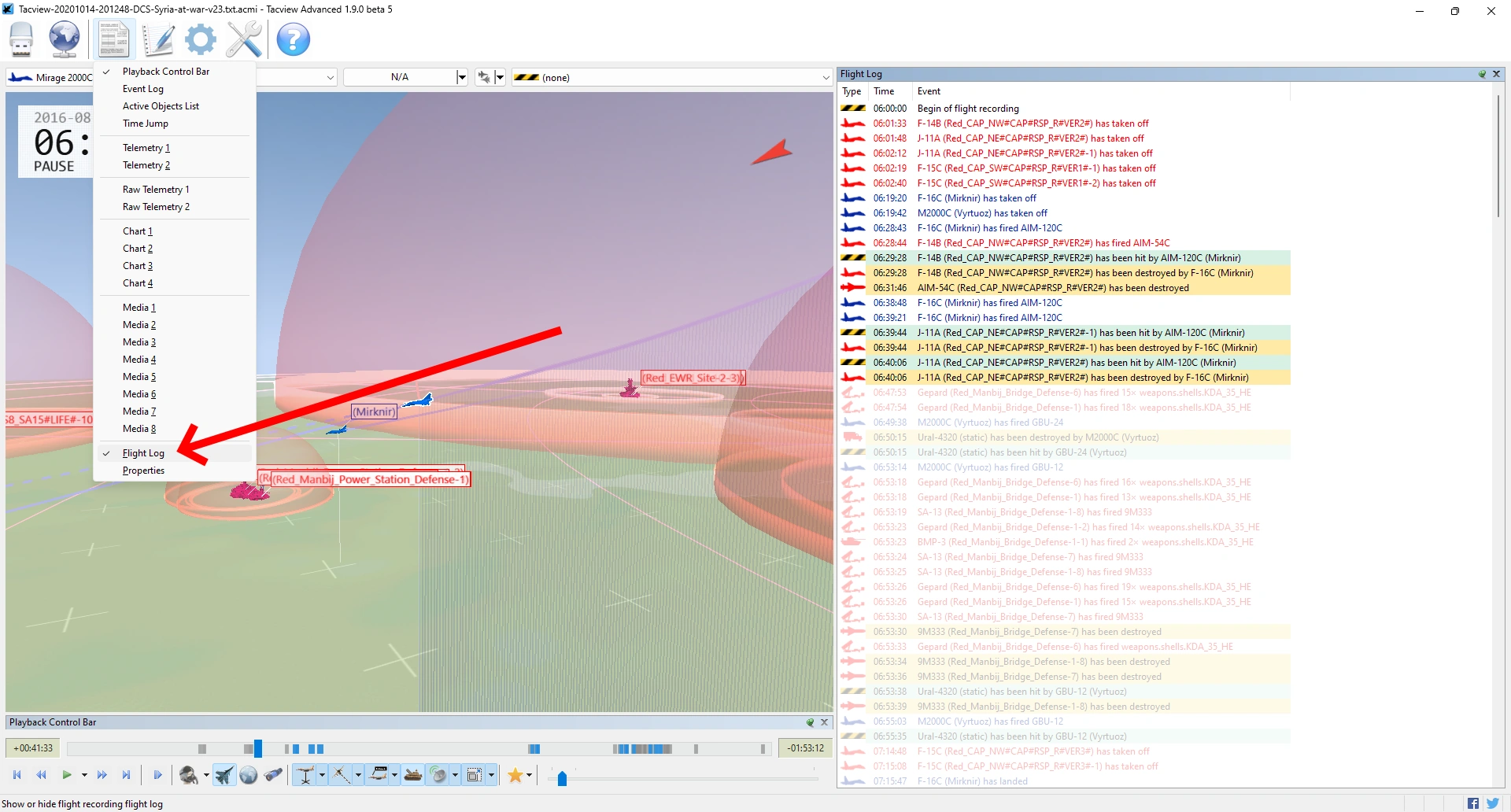Viewport: 1511px width, 812px height.
Task: Open dropdown beside selection frame icon
Action: click(x=491, y=776)
